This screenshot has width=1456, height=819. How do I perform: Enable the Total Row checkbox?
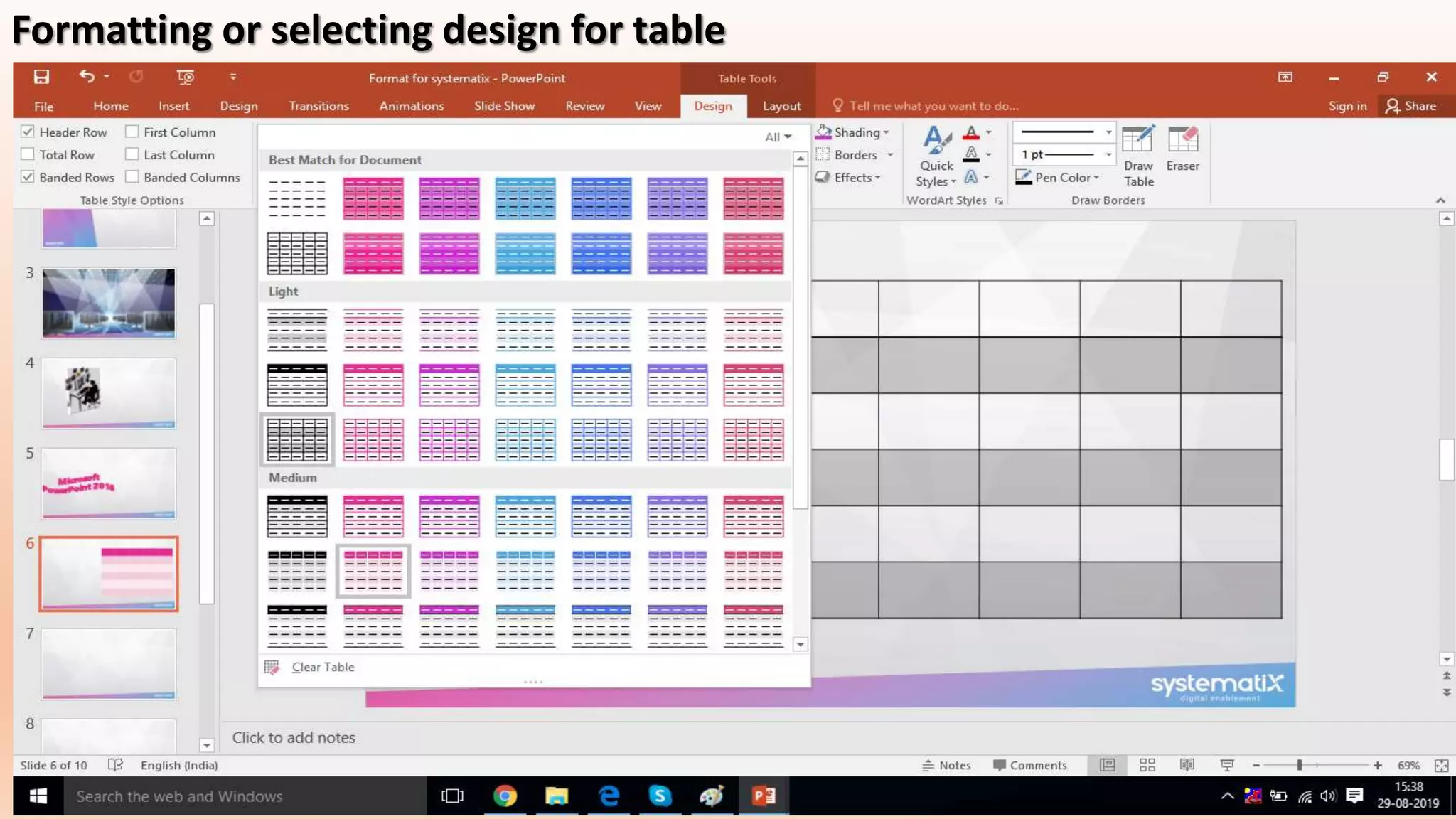point(28,154)
